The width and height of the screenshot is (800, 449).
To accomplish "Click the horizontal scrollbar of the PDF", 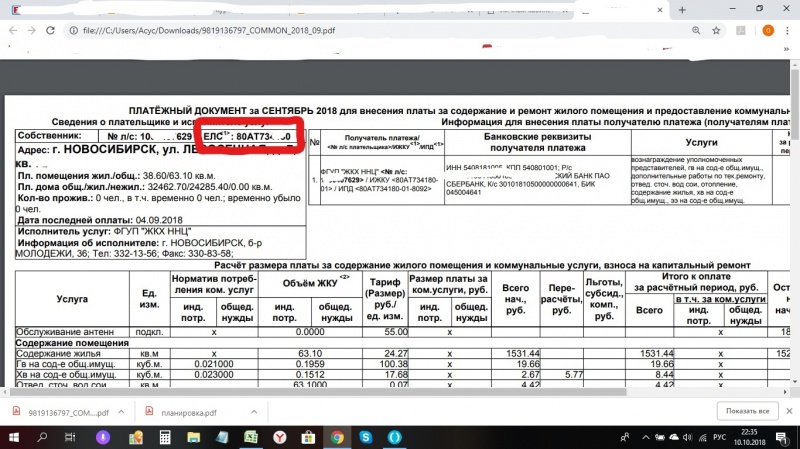I will pyautogui.click(x=316, y=392).
